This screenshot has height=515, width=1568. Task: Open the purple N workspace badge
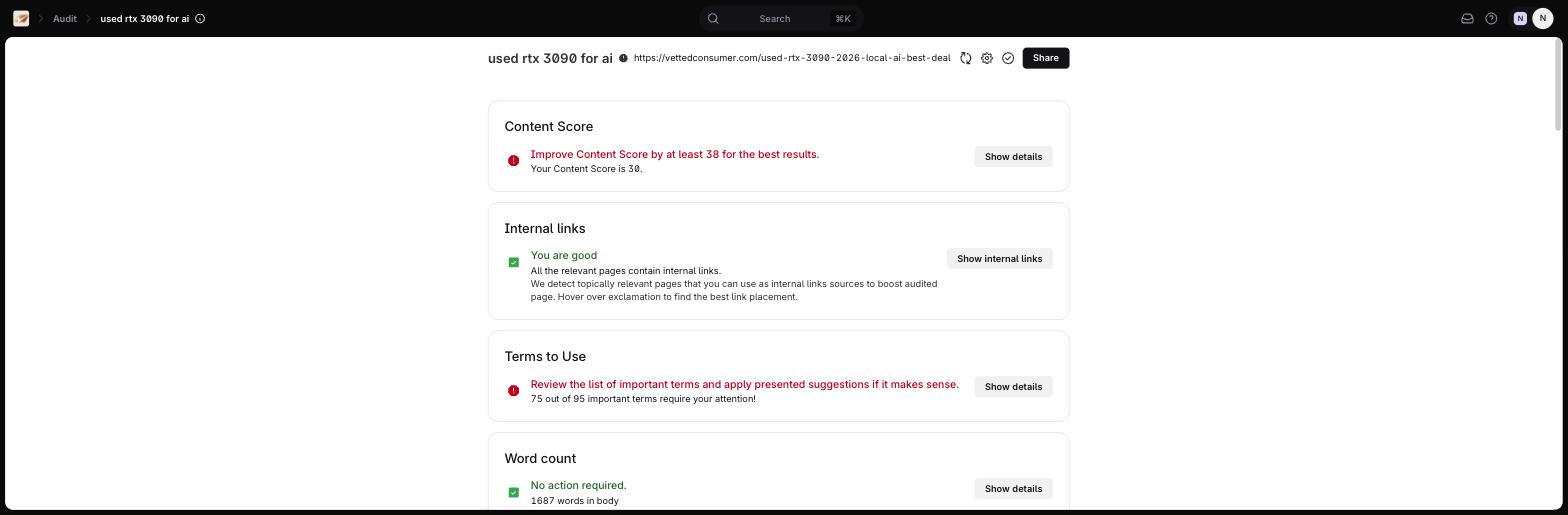coord(1520,18)
